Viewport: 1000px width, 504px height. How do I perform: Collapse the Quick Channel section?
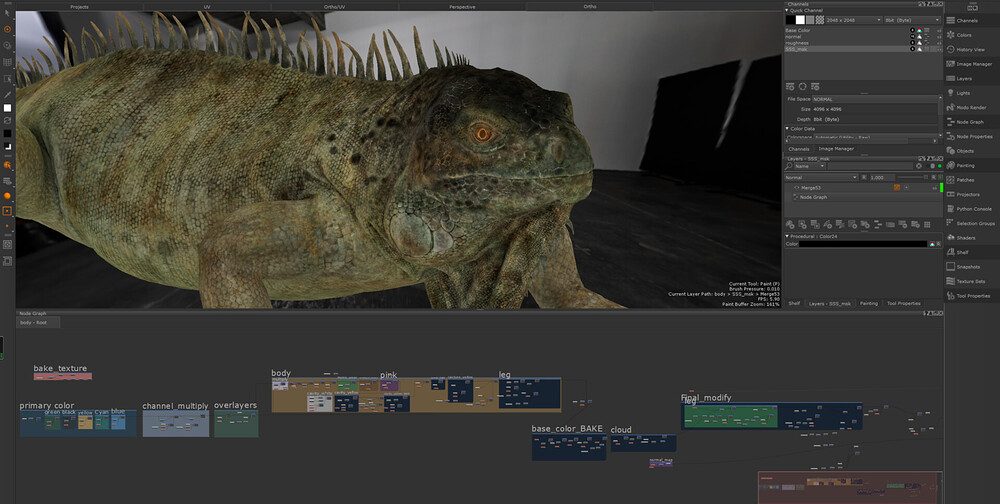(787, 11)
